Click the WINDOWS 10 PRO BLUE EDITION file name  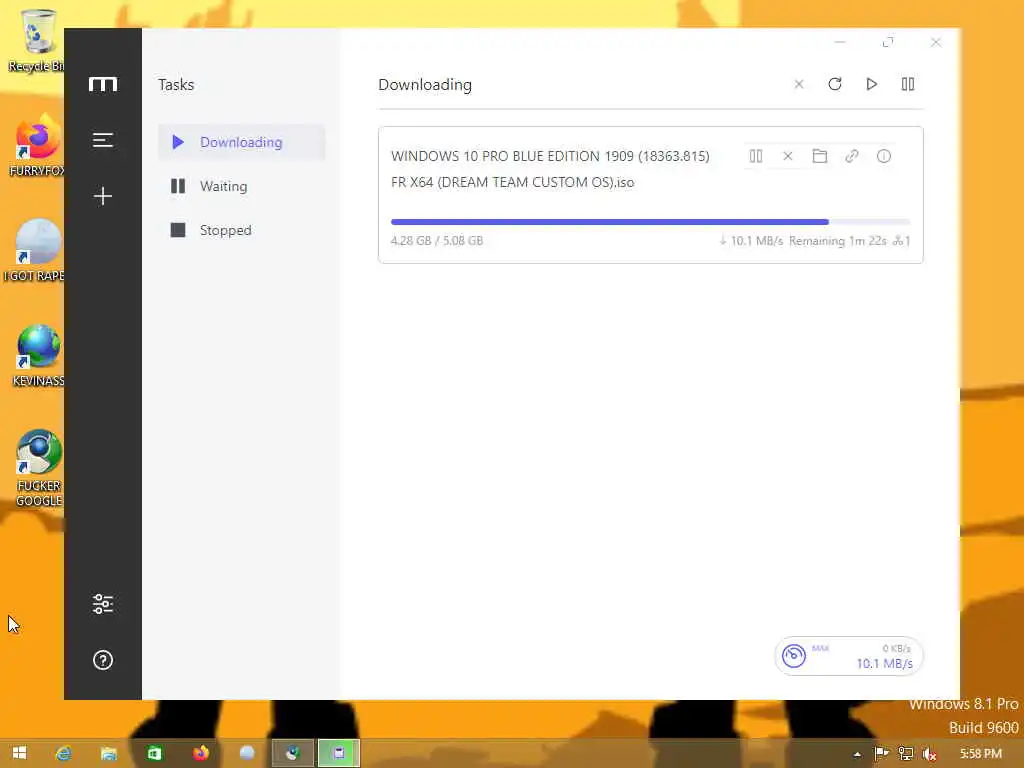550,169
